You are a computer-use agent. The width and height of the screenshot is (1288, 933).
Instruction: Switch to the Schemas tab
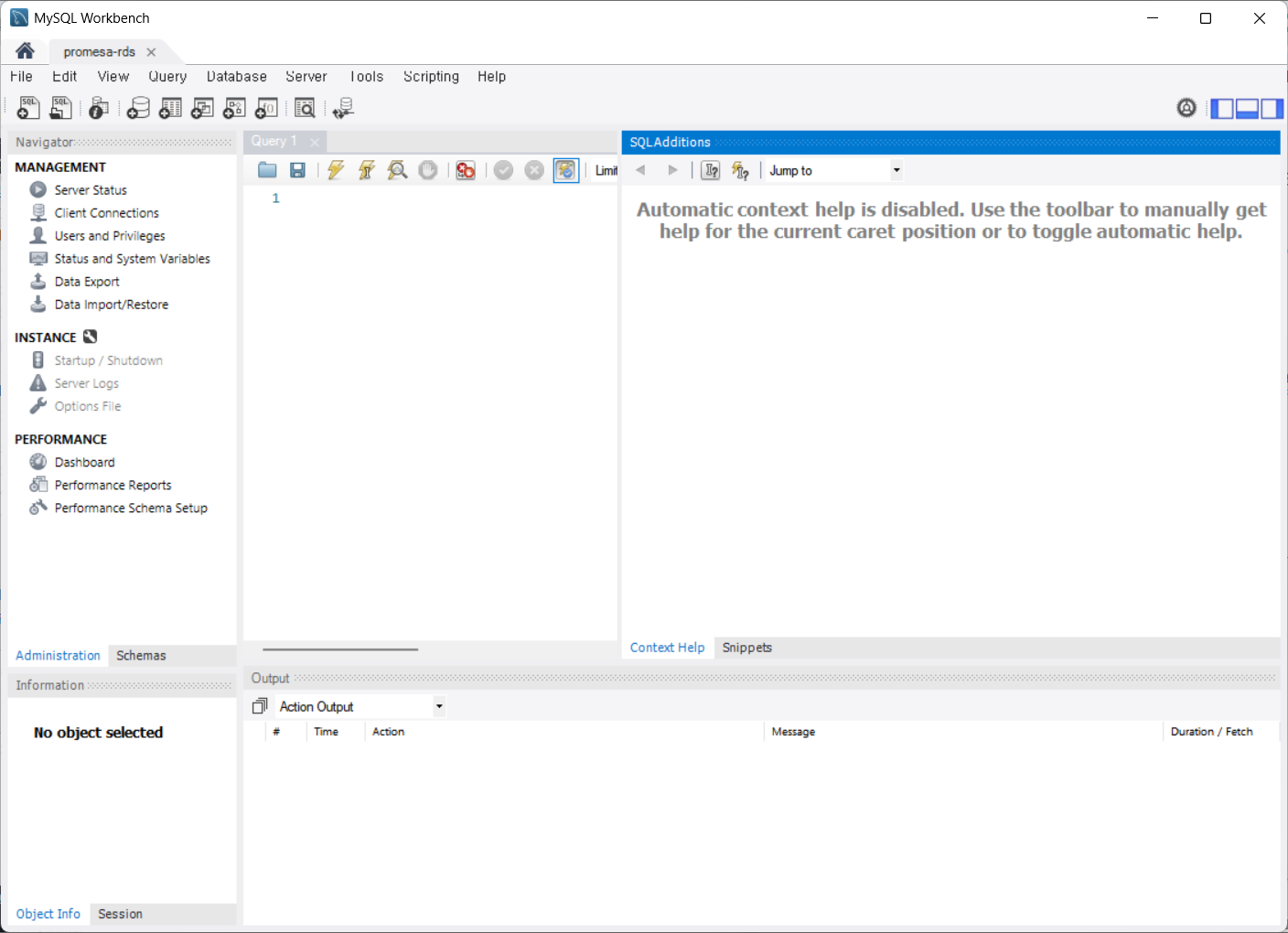(141, 656)
